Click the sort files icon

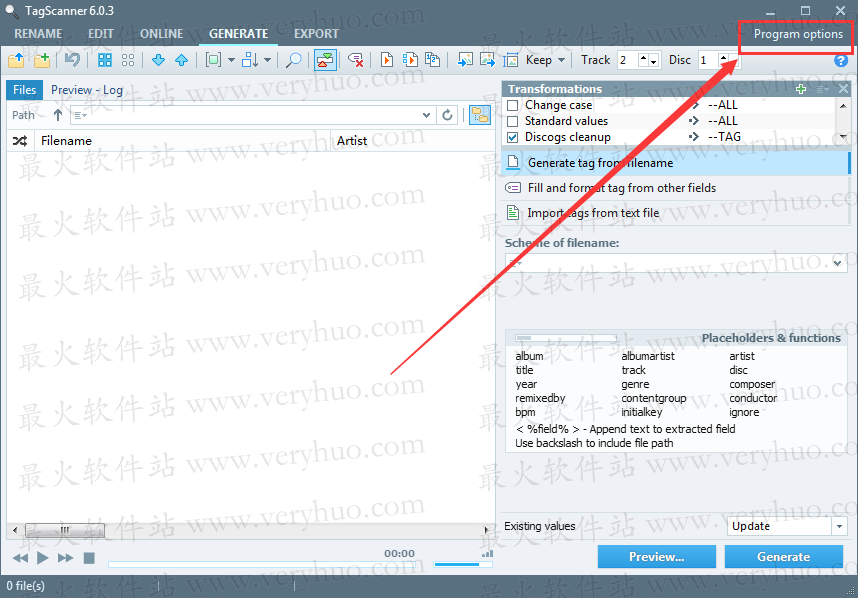click(x=250, y=60)
